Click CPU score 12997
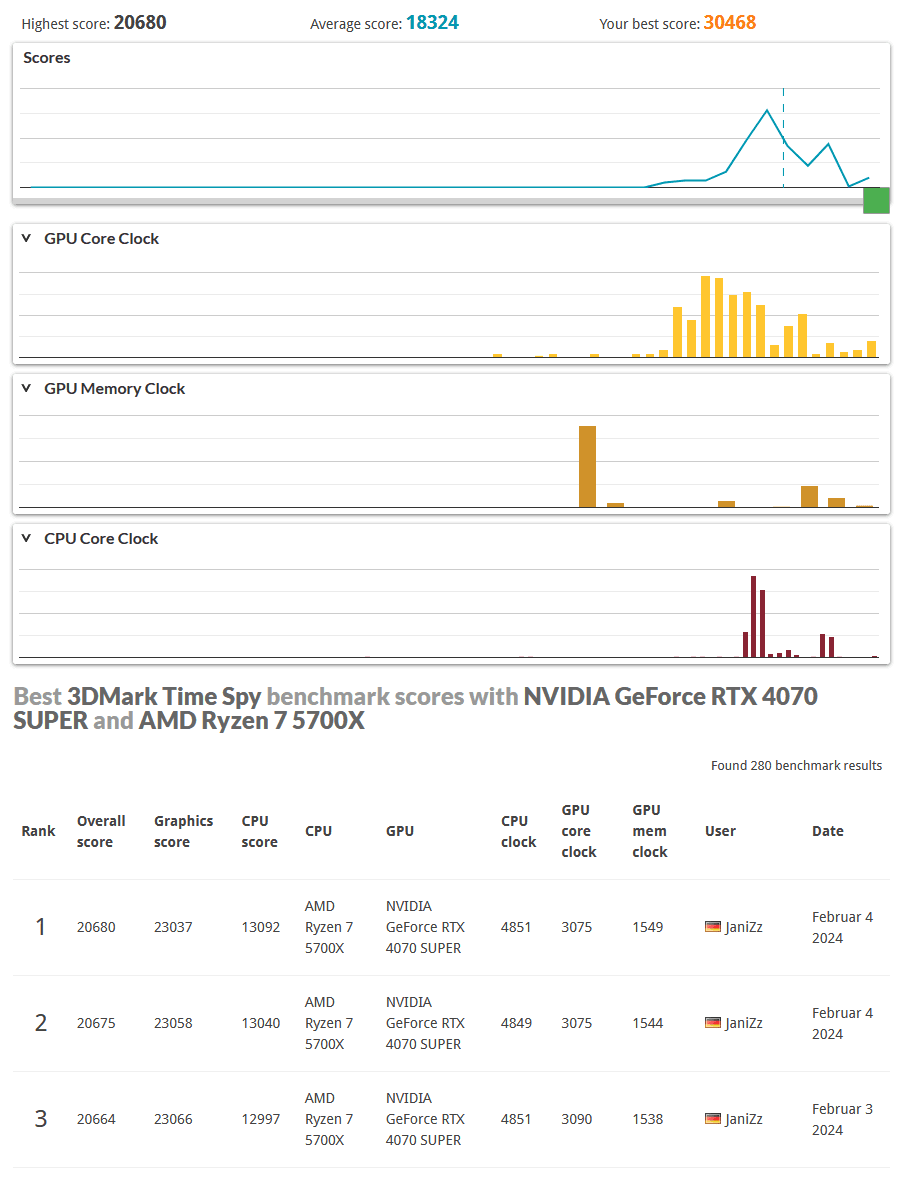This screenshot has height=1185, width=906. point(261,1119)
